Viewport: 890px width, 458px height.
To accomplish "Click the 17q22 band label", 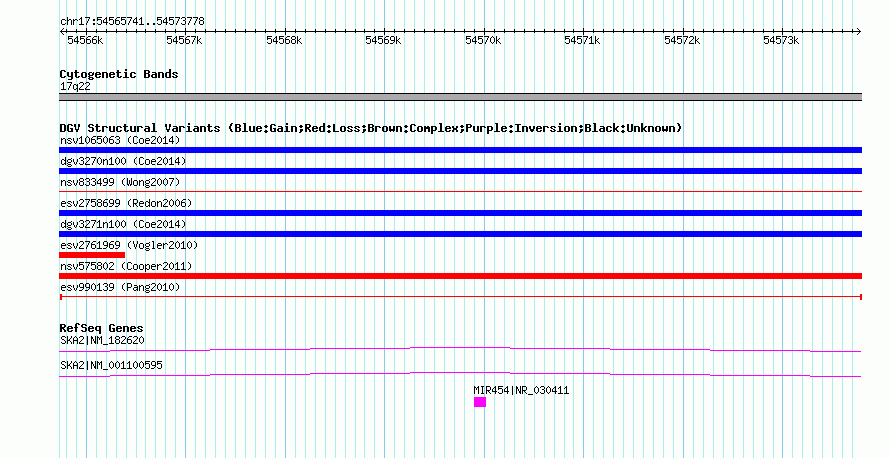I will tap(75, 86).
